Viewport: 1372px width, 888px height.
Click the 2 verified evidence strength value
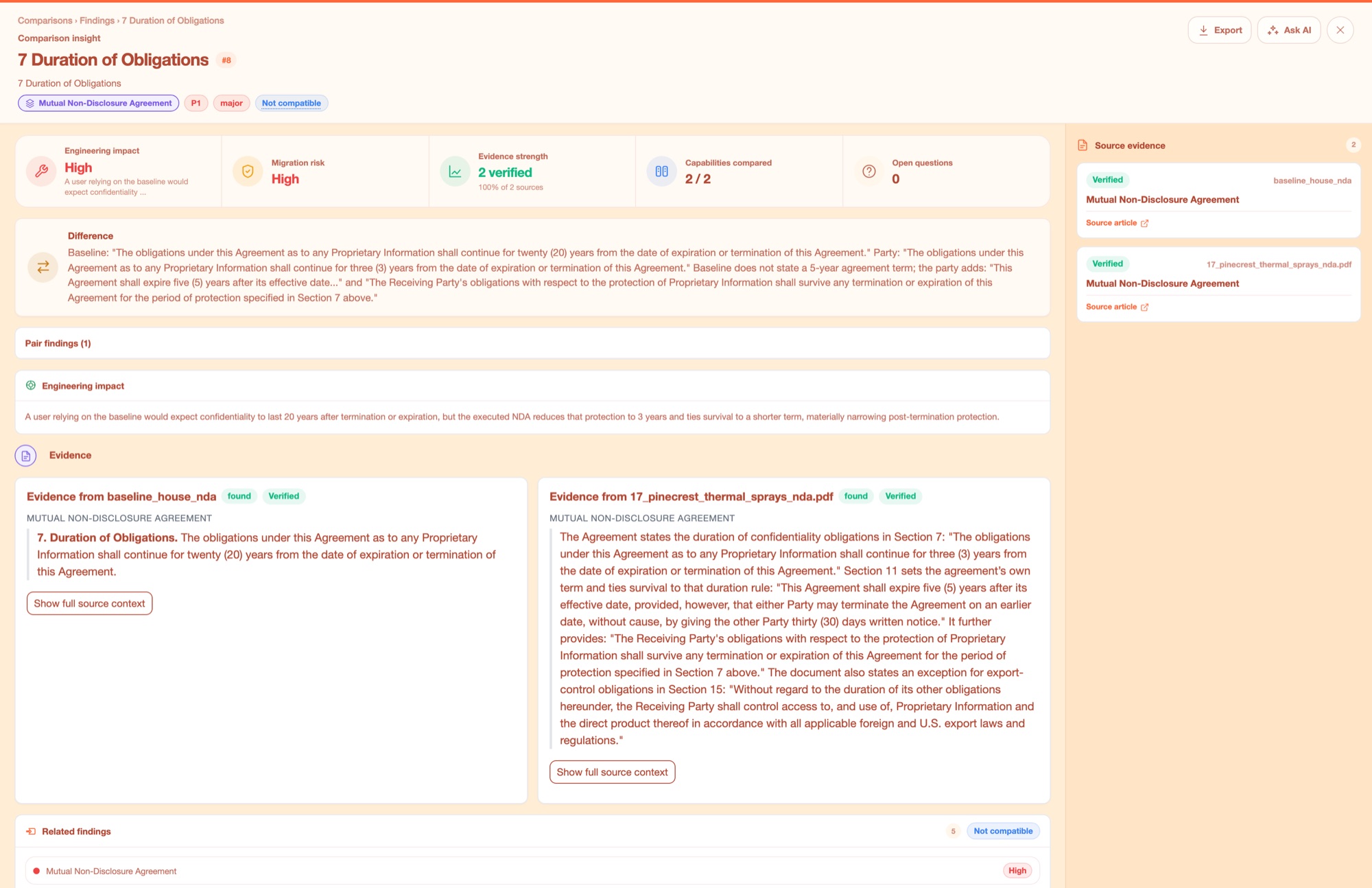tap(505, 172)
